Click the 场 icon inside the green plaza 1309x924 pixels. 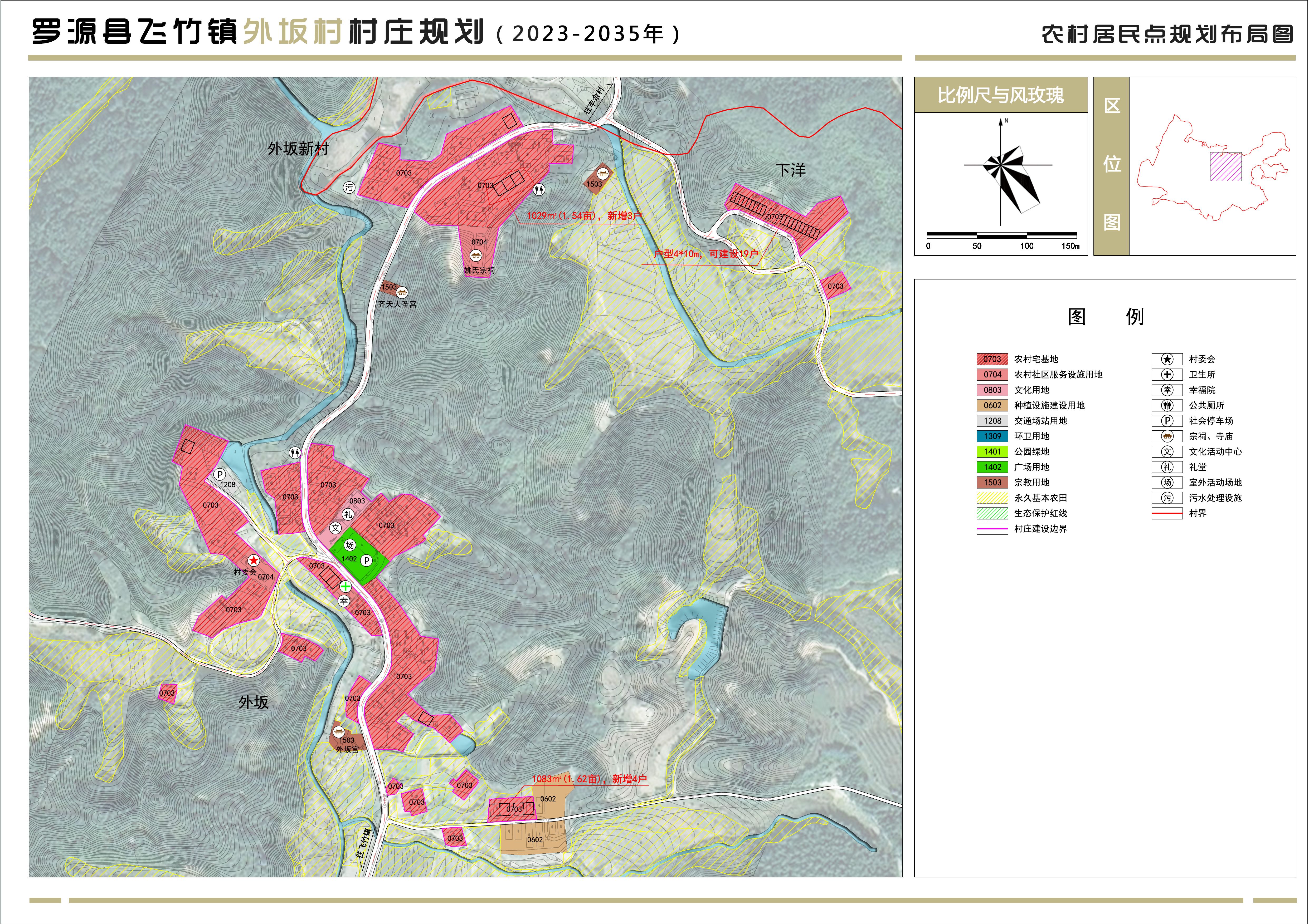[x=350, y=545]
